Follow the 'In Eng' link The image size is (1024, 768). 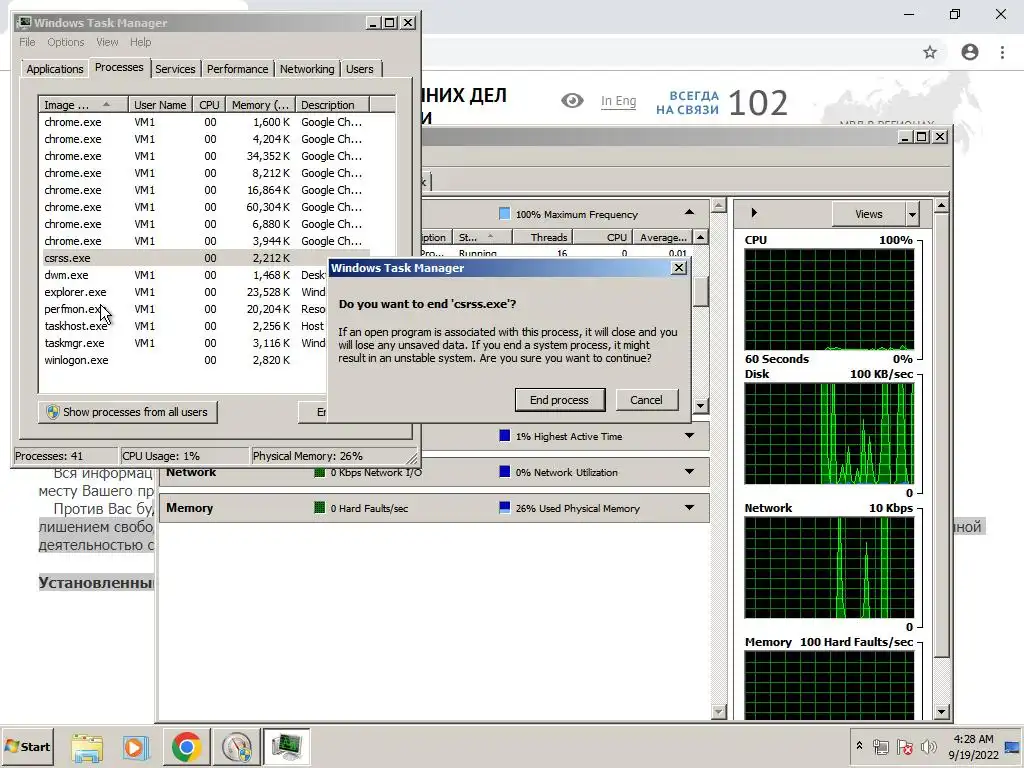point(618,101)
